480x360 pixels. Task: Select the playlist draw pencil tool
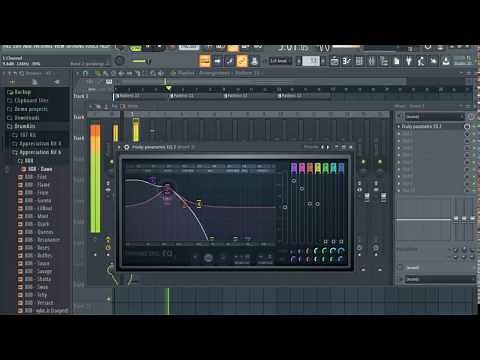tap(98, 73)
